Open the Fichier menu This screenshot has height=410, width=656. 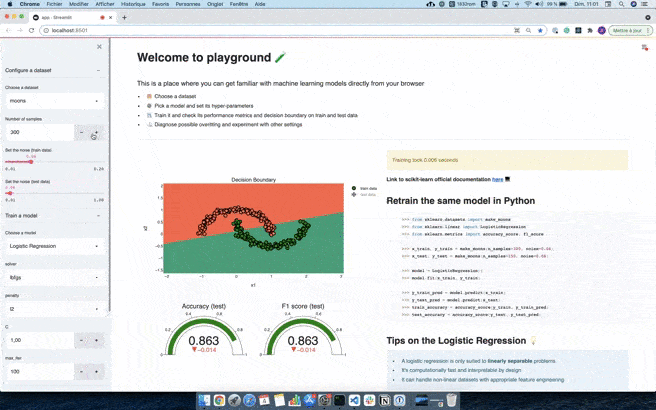pos(54,4)
